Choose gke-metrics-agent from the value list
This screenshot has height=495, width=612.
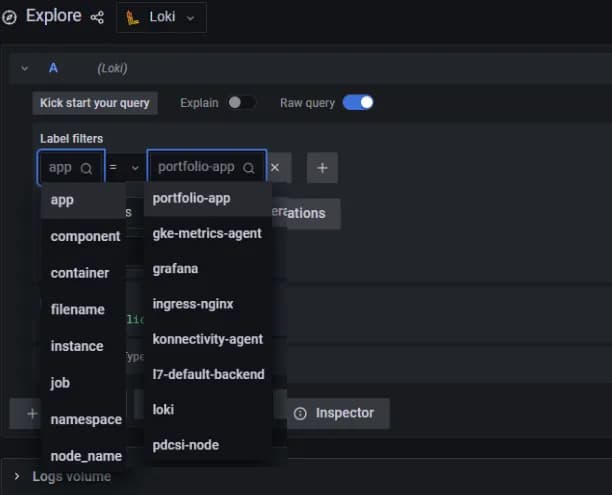208,234
